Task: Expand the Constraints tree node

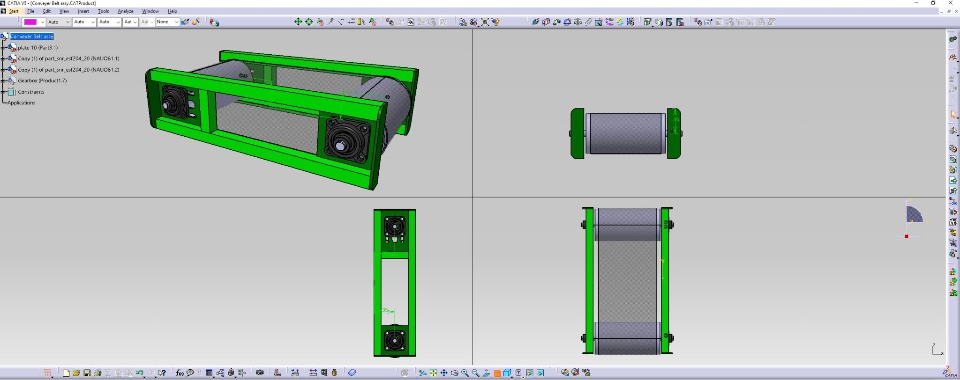Action: [x=4, y=92]
